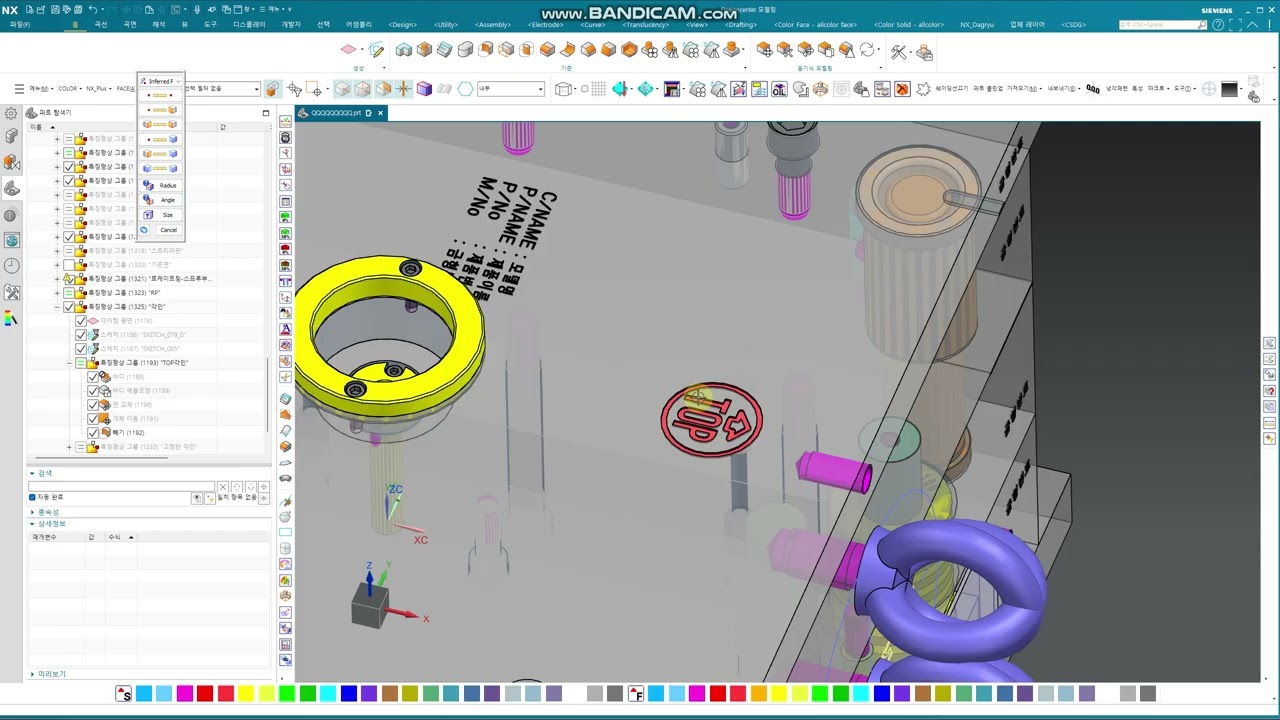1280x720 pixels.
Task: Click the Extrude feature icon
Action: [x=403, y=49]
